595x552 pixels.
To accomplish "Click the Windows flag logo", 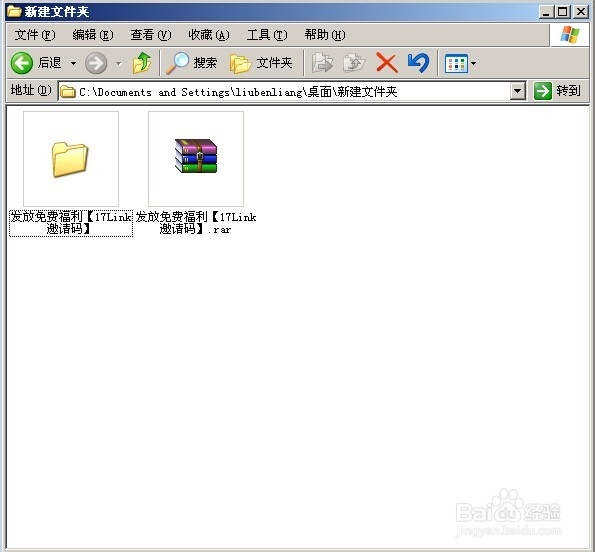I will click(570, 35).
